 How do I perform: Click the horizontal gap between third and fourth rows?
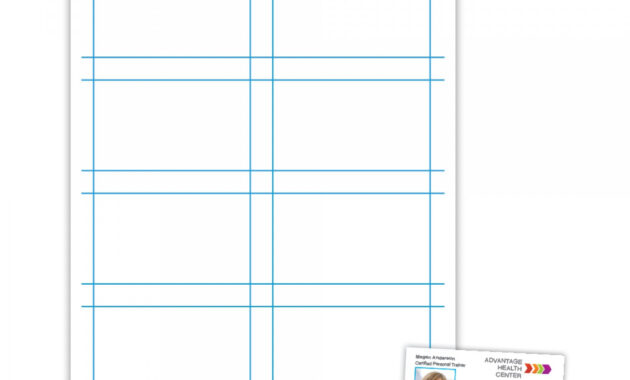[x=263, y=295]
